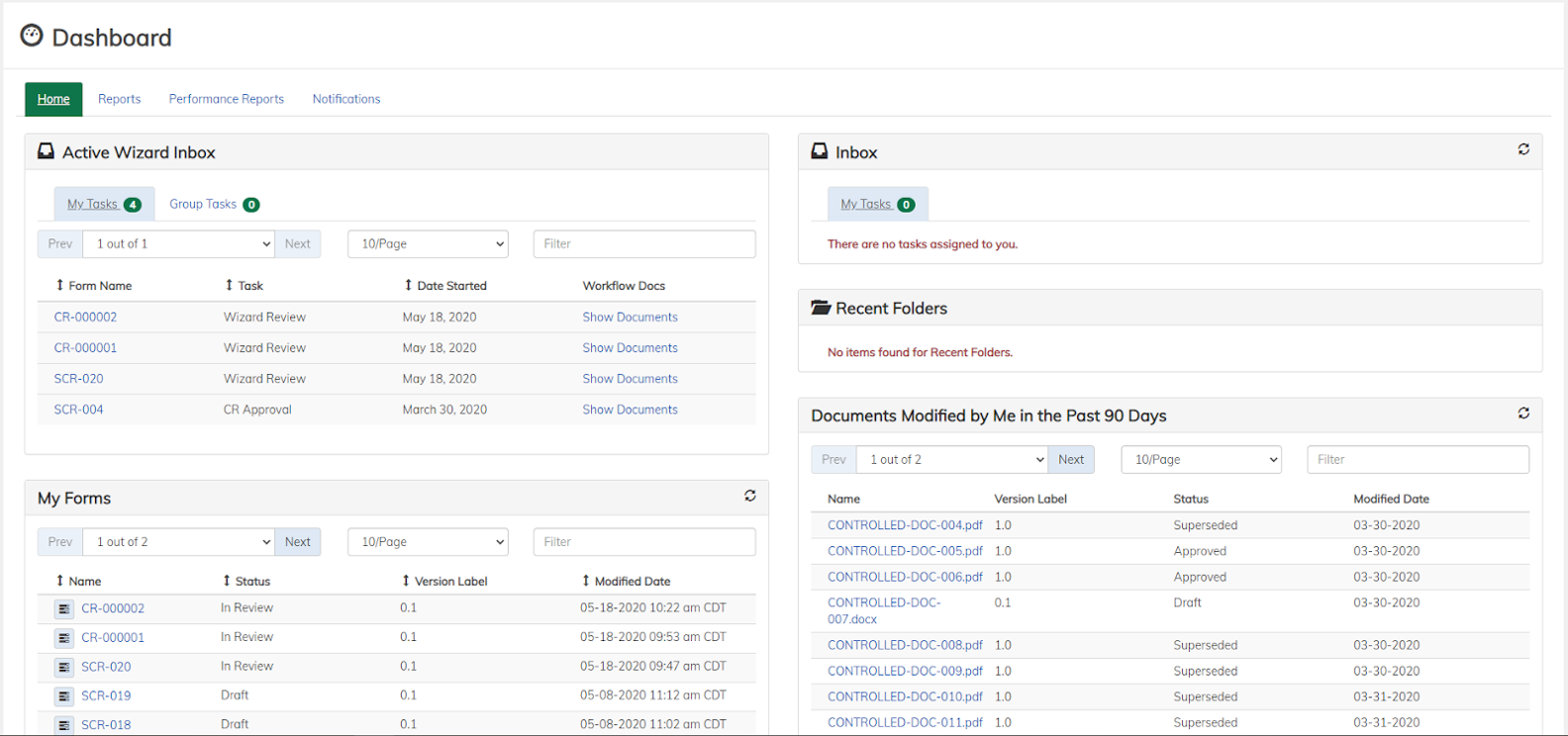Focus the Documents Modified Filter field
Image resolution: width=1568 pixels, height=736 pixels.
[1418, 459]
